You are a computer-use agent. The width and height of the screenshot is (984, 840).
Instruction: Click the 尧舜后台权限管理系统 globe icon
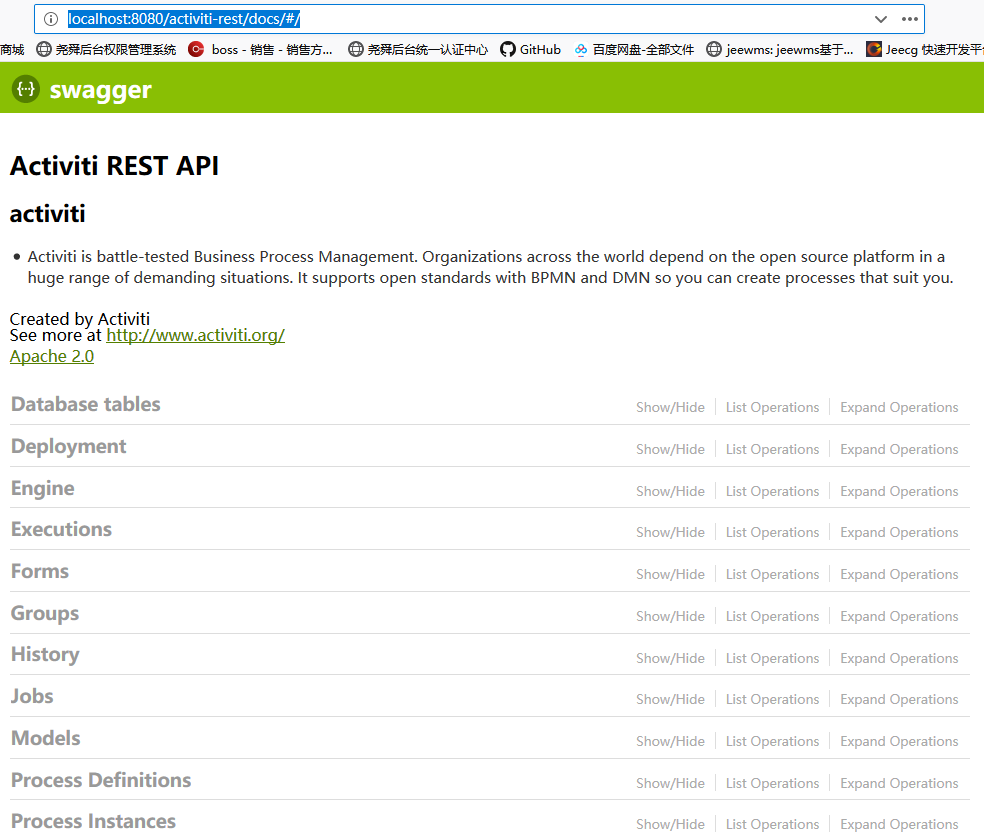(x=42, y=48)
